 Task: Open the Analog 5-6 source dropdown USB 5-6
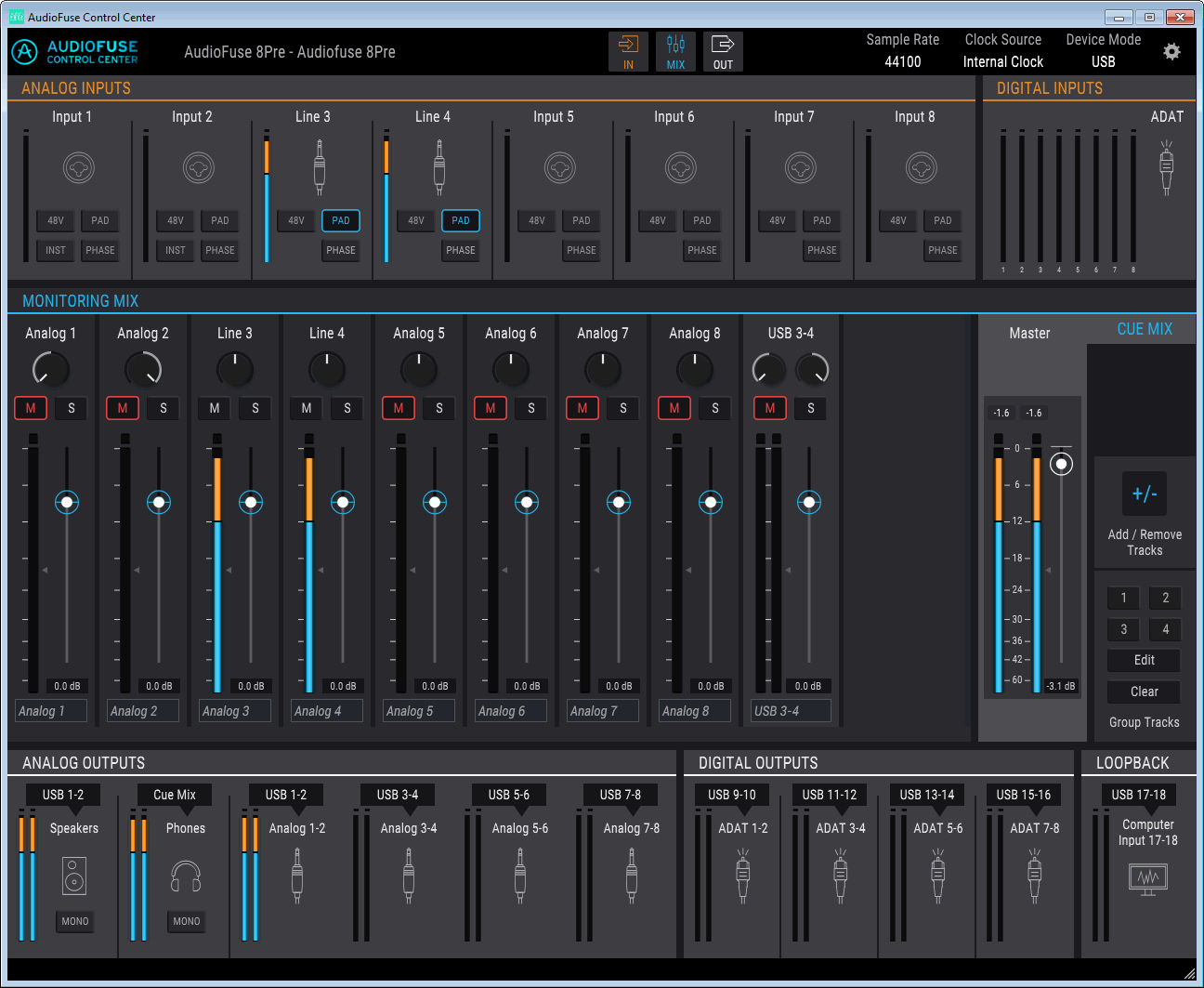tap(509, 795)
